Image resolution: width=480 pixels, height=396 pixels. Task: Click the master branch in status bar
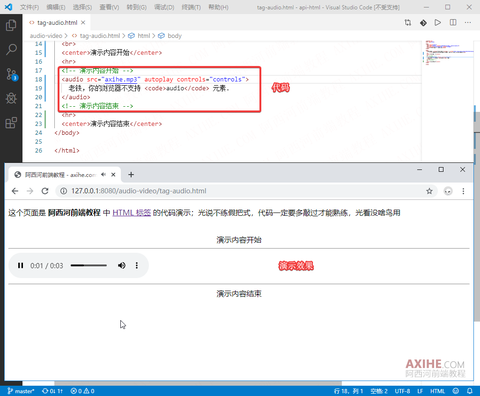pos(21,391)
